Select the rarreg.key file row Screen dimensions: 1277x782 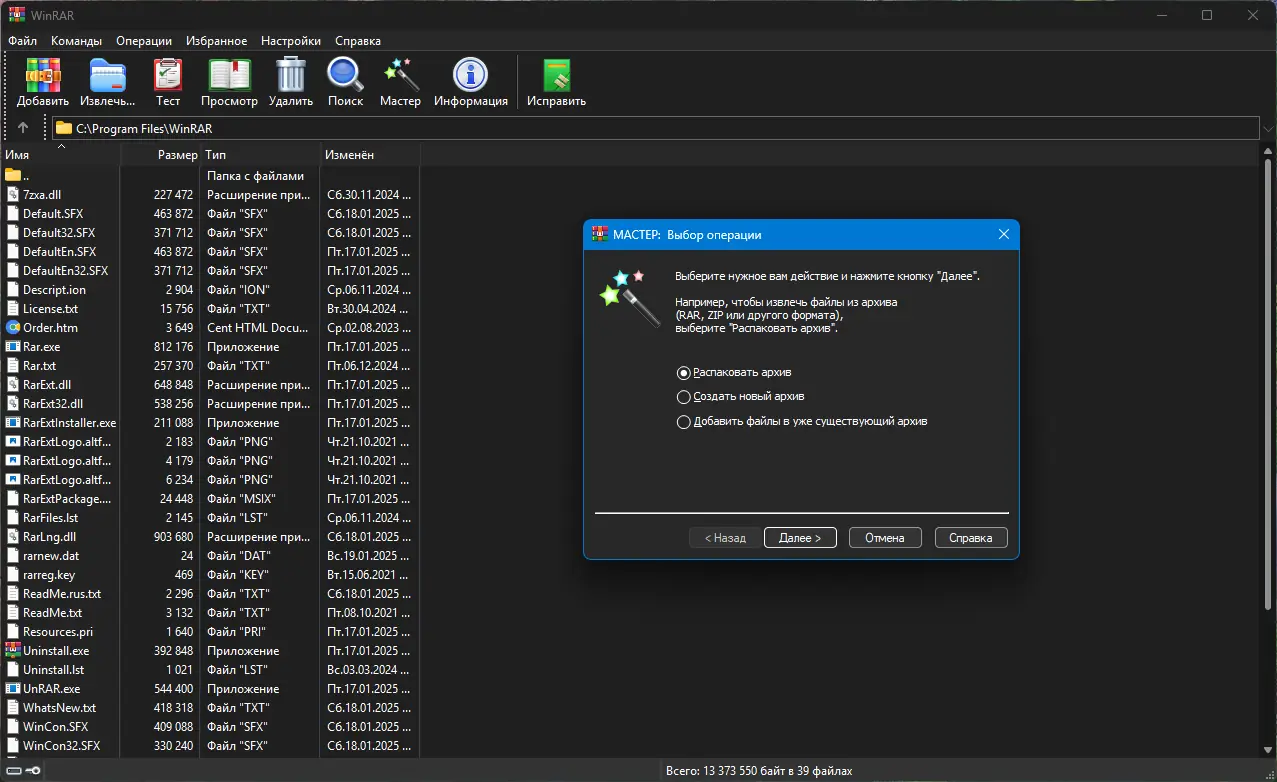pos(210,575)
